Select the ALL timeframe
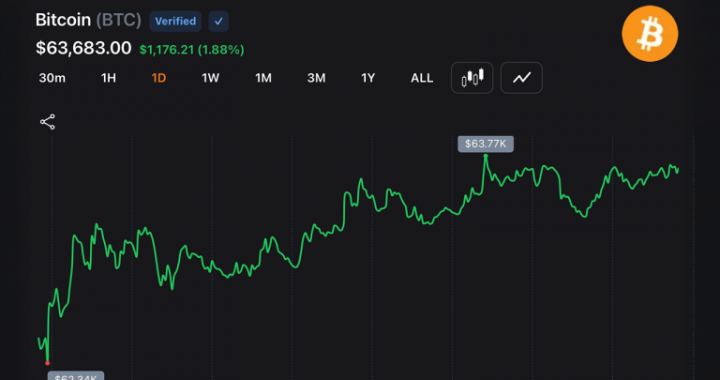 422,78
